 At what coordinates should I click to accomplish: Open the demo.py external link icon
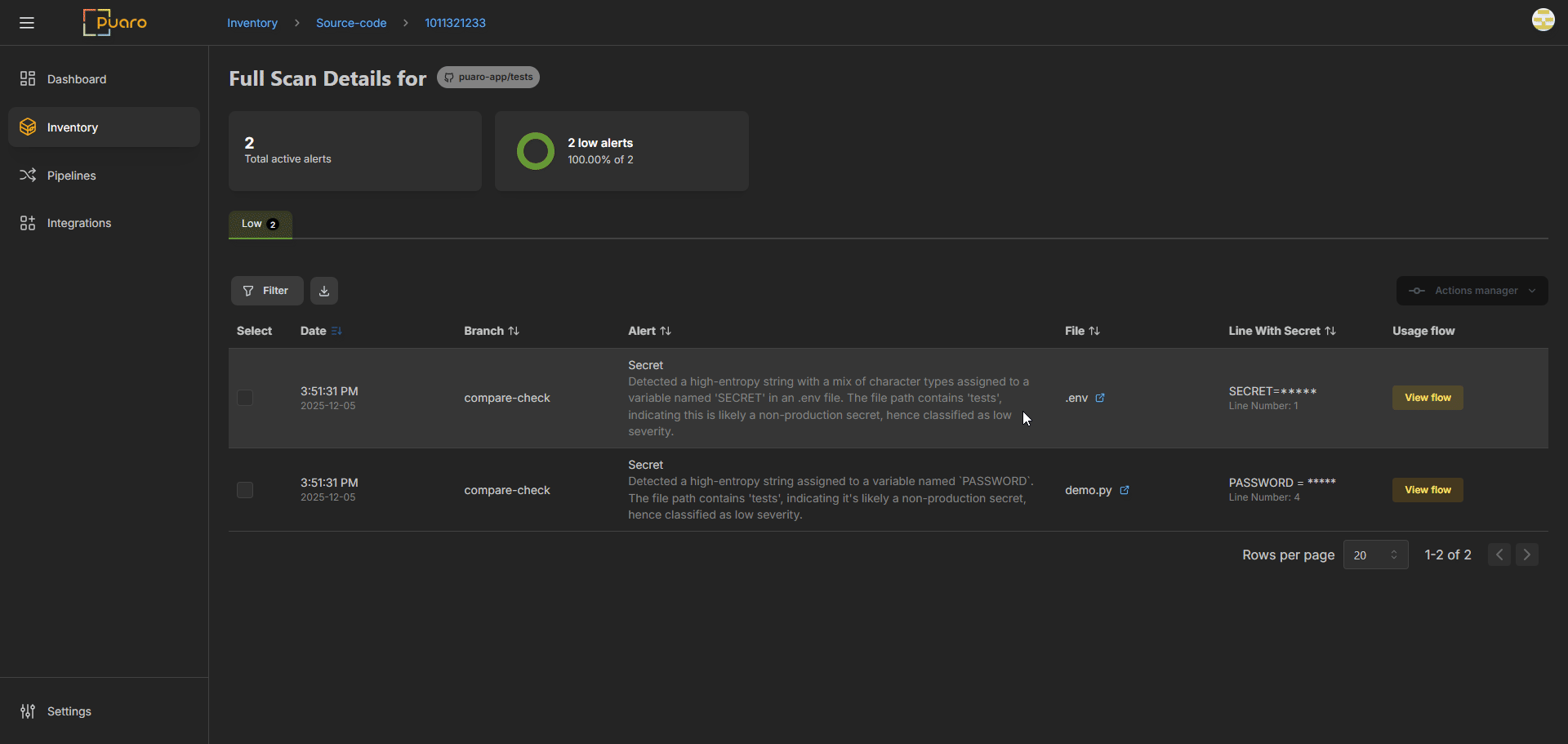coord(1125,490)
